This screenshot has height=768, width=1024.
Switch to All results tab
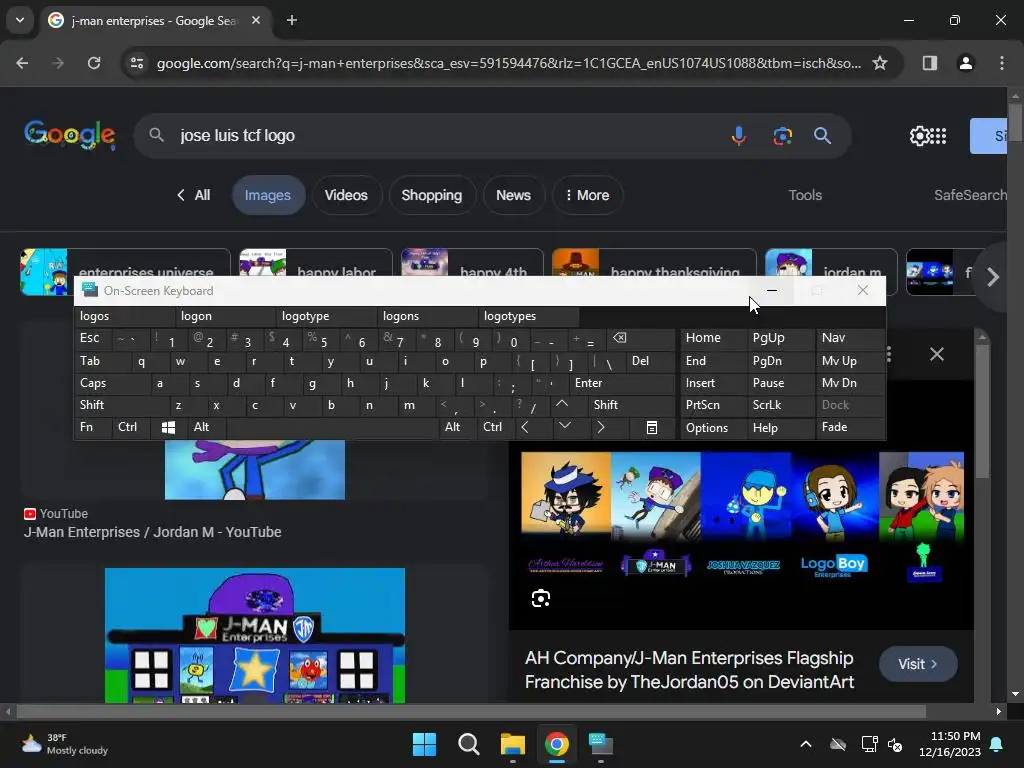pyautogui.click(x=194, y=195)
